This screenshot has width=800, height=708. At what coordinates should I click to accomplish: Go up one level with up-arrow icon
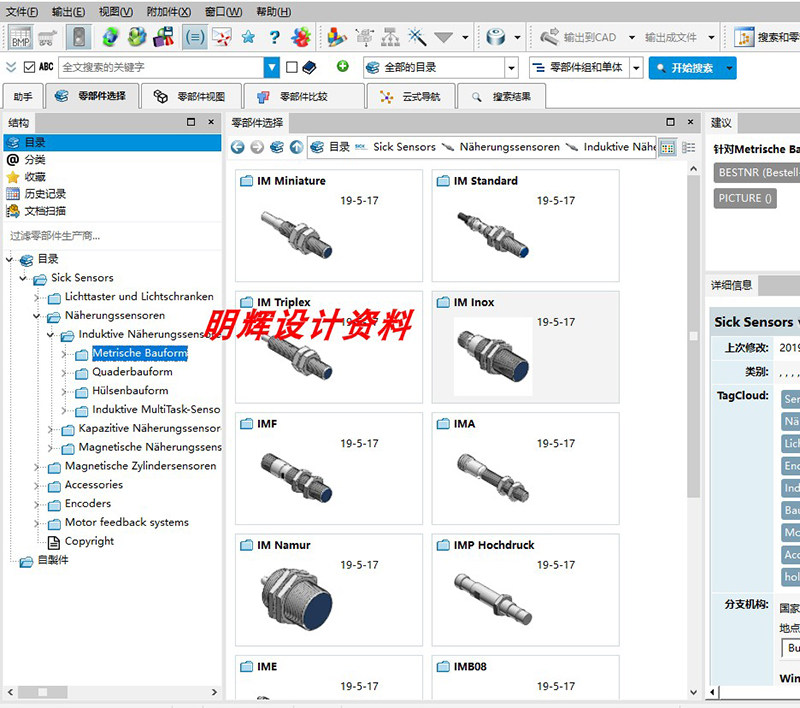point(296,147)
